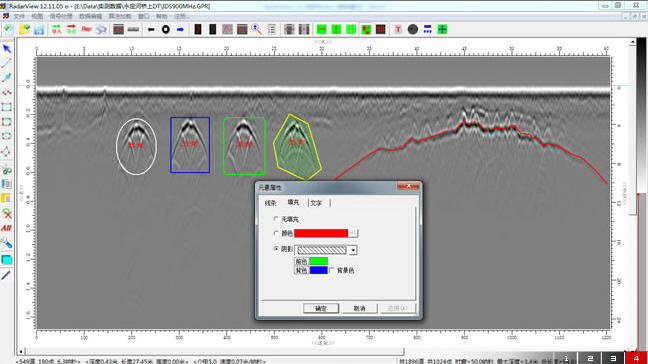Confirm with the 确定 button
The image size is (648, 364).
pos(321,308)
